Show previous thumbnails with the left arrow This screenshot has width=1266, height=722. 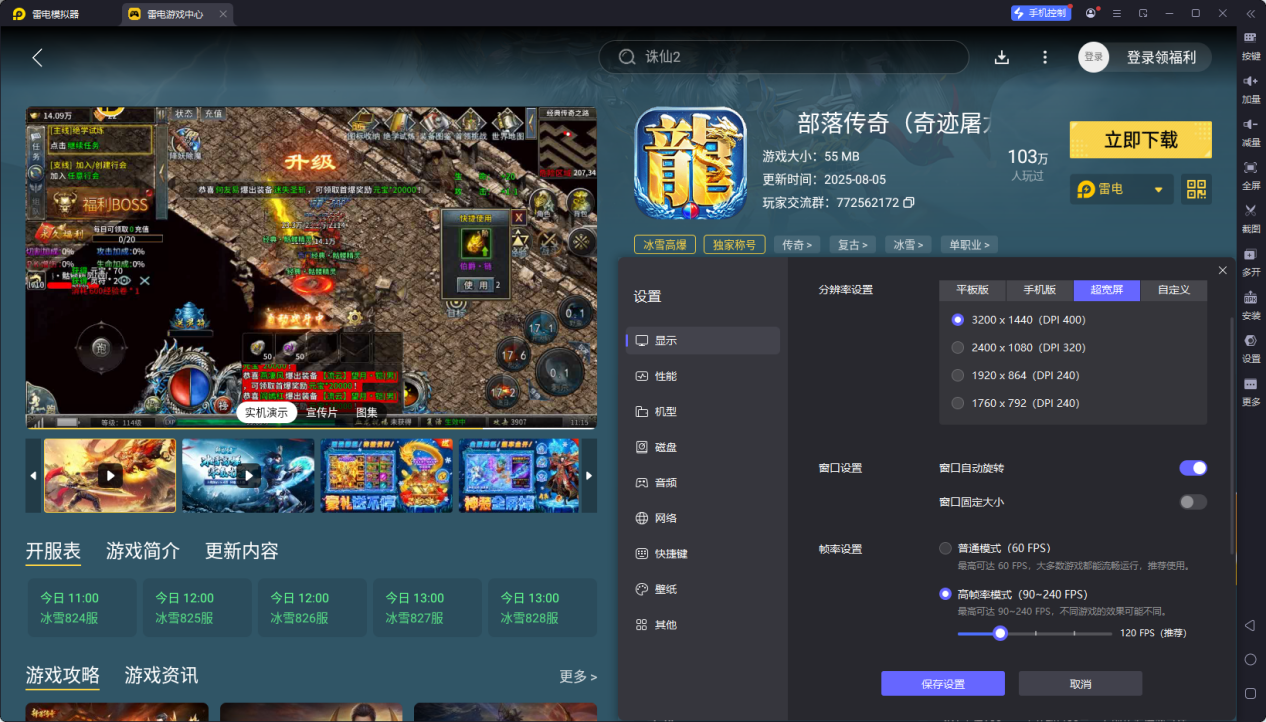(x=33, y=475)
